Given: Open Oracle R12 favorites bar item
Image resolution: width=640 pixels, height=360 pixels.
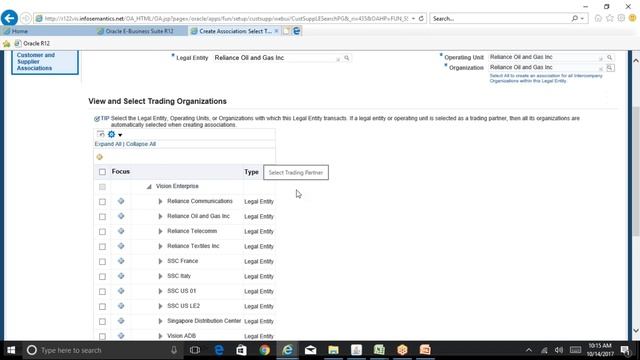Looking at the screenshot, I should point(32,43).
